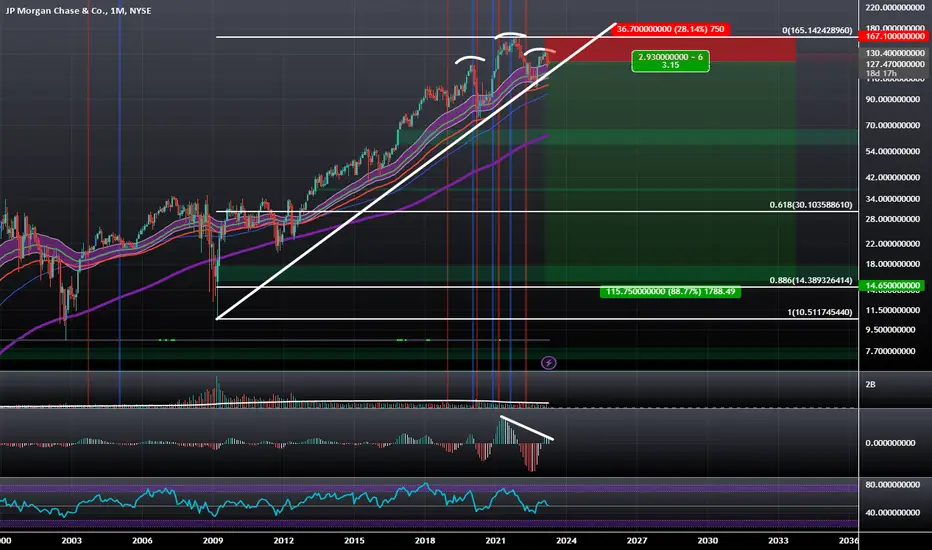Click the 22.000000000 price axis value
This screenshot has height=550, width=932.
click(893, 244)
